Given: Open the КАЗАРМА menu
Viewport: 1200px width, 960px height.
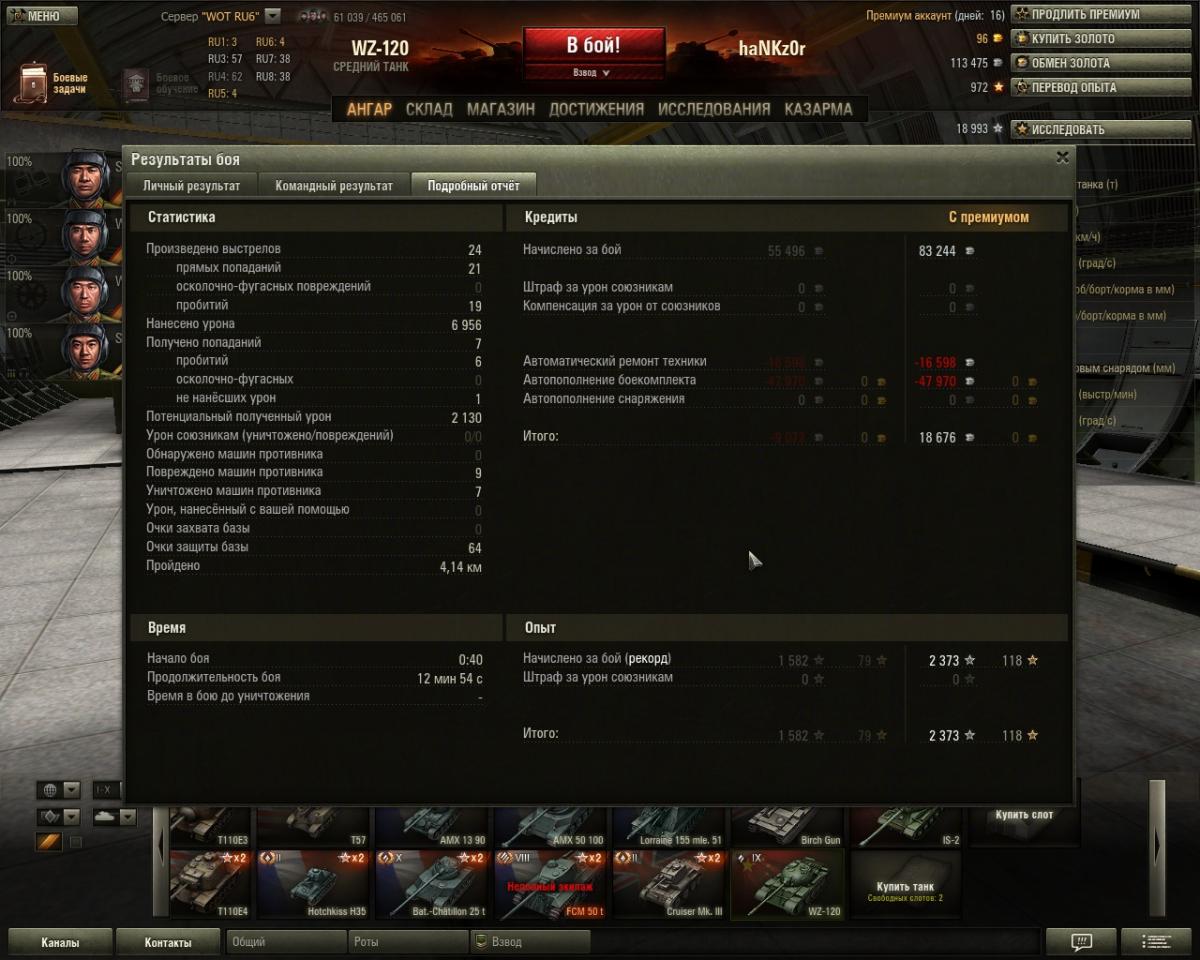Looking at the screenshot, I should (x=818, y=109).
